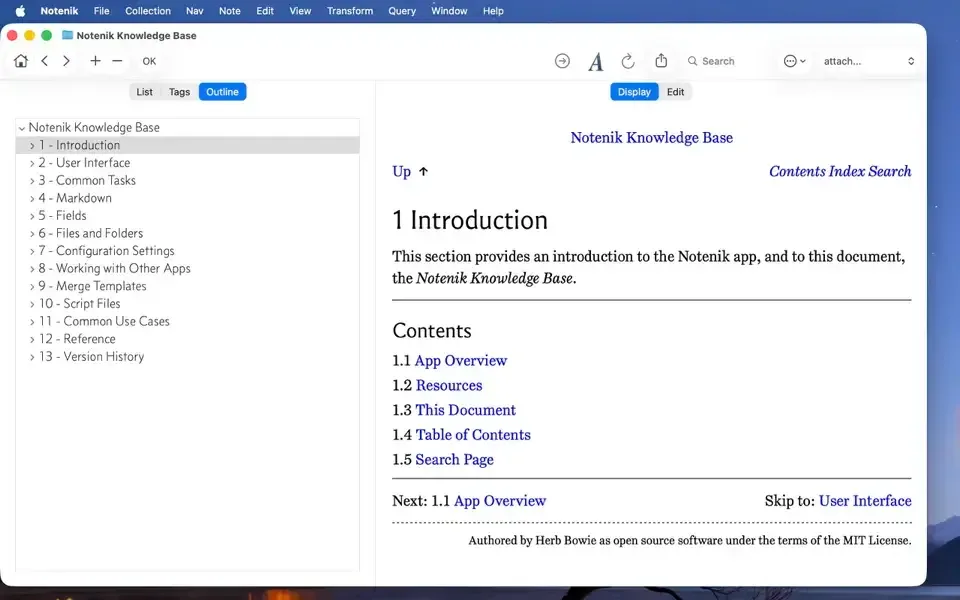Delete the note with the minus icon
Viewport: 960px width, 600px height.
pos(118,61)
